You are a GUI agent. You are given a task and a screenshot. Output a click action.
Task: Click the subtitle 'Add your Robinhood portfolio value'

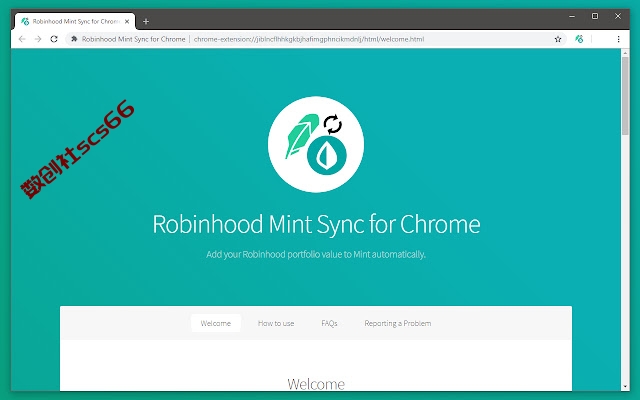click(x=316, y=254)
